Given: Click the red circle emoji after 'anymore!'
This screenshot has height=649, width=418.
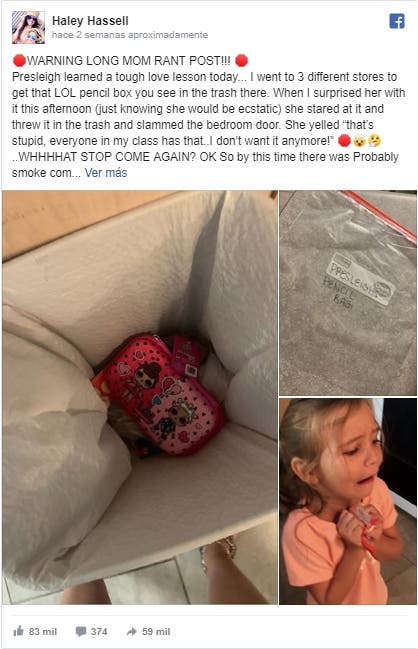Looking at the screenshot, I should coord(344,141).
